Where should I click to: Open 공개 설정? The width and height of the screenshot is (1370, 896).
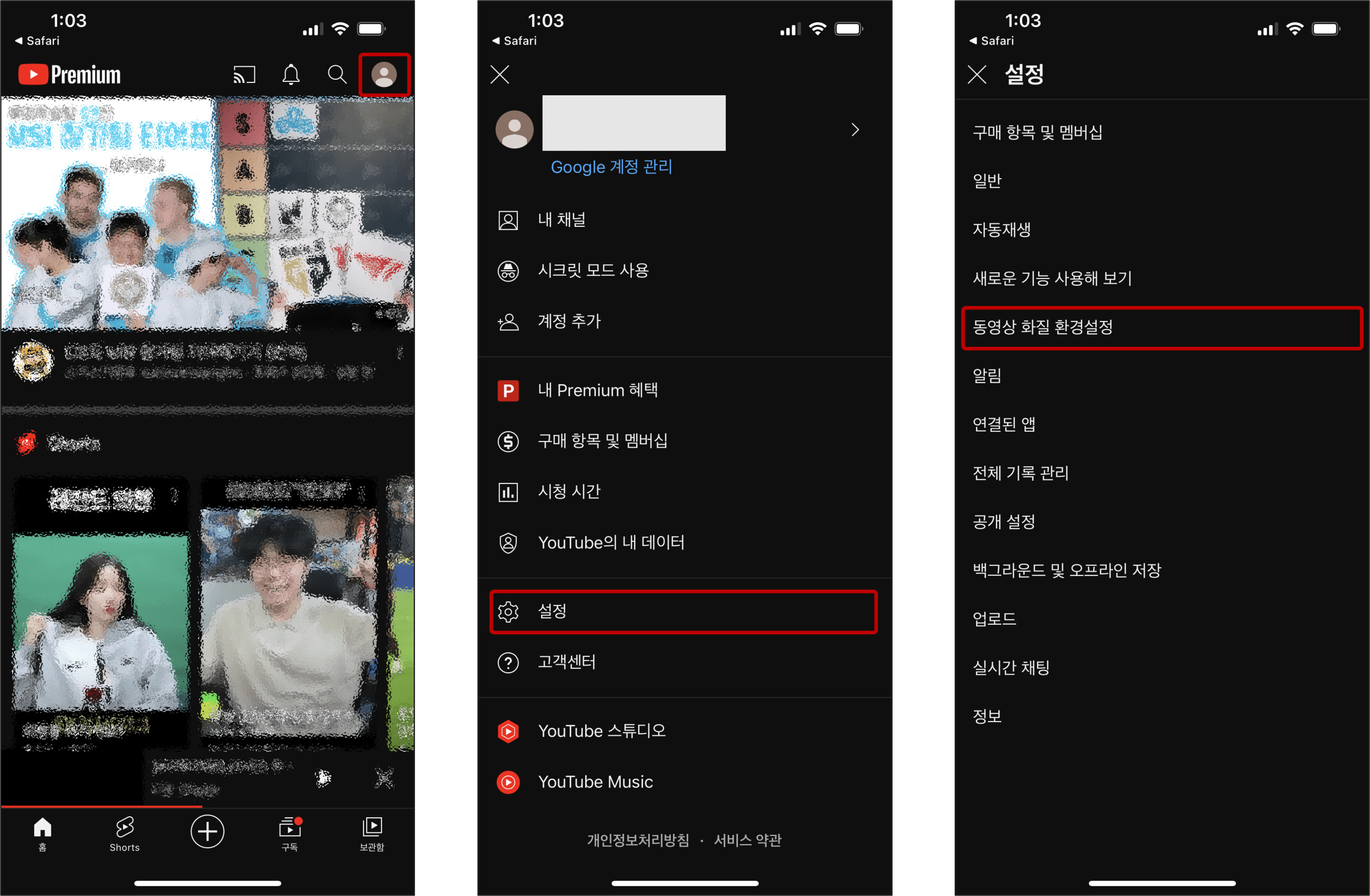1162,522
